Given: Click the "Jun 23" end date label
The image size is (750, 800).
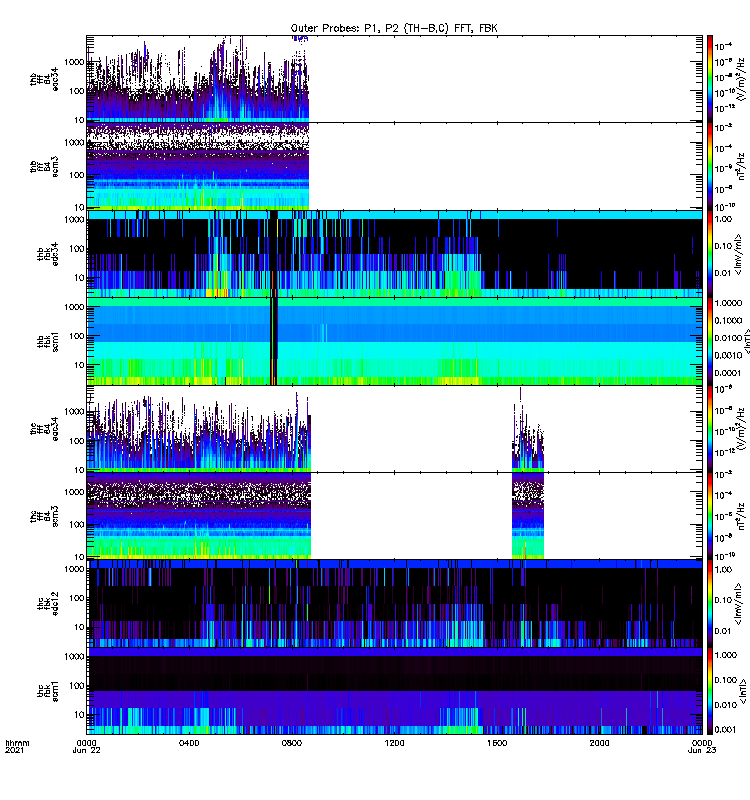Looking at the screenshot, I should click(702, 750).
